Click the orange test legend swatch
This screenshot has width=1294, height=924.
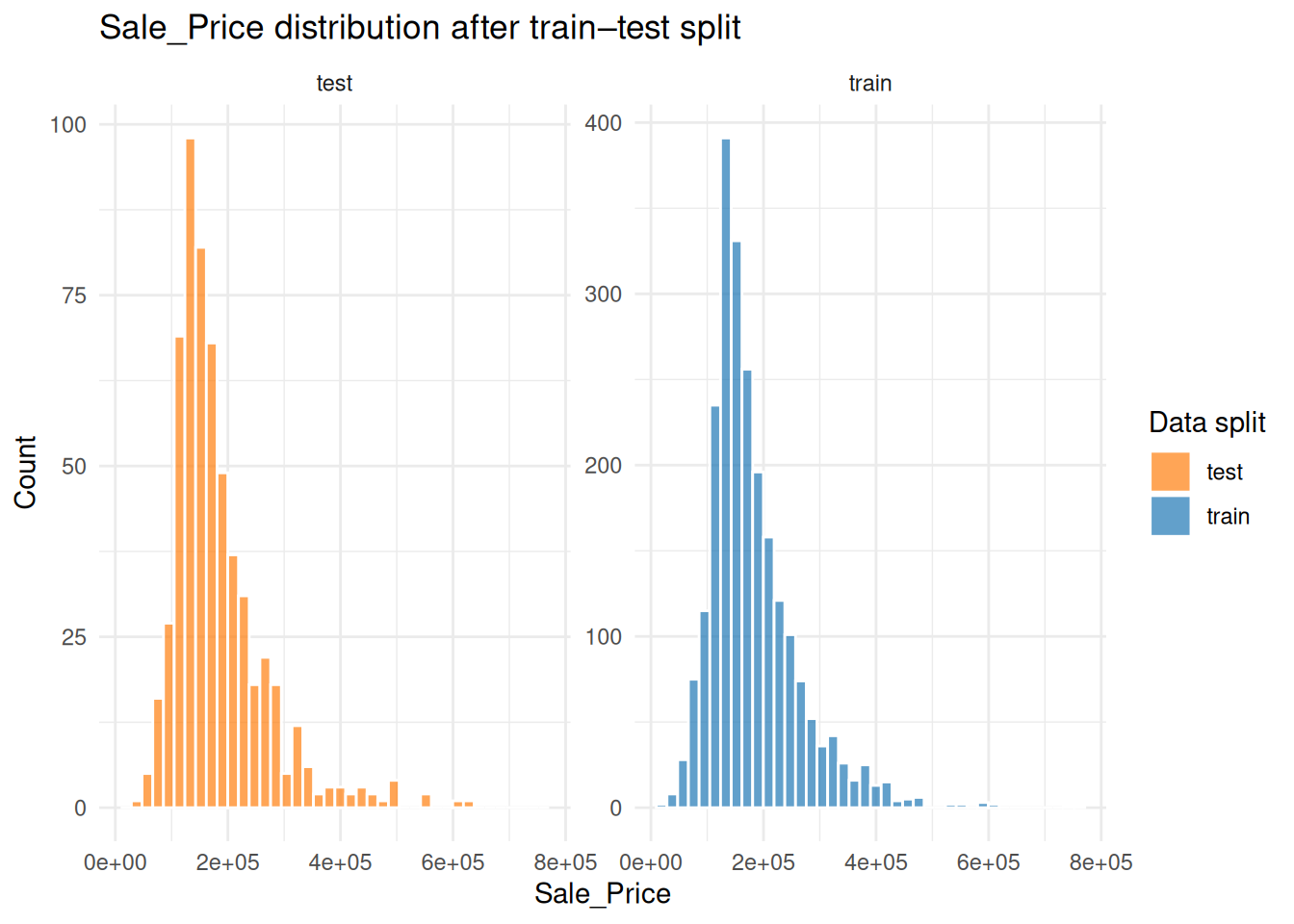pyautogui.click(x=1170, y=472)
